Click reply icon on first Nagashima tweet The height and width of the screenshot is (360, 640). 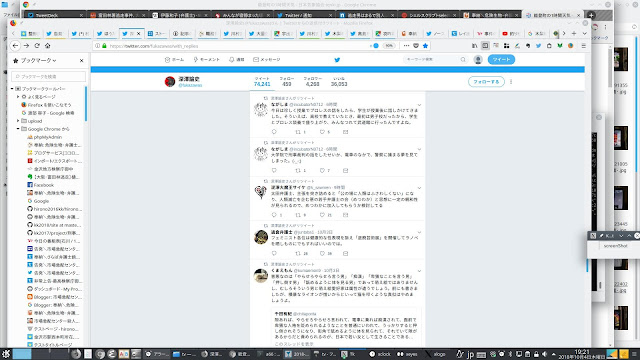pyautogui.click(x=274, y=132)
